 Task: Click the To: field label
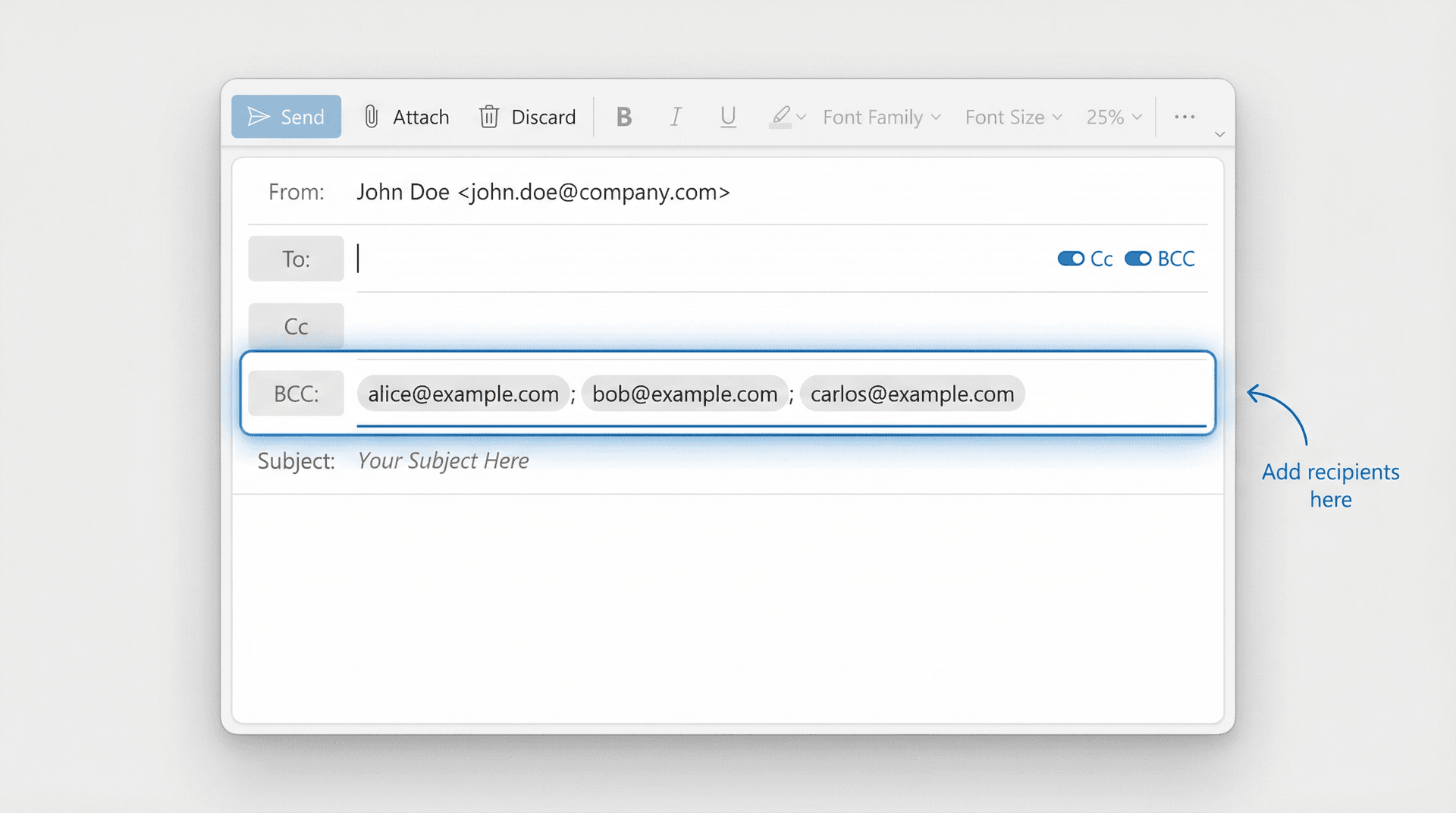pyautogui.click(x=295, y=259)
